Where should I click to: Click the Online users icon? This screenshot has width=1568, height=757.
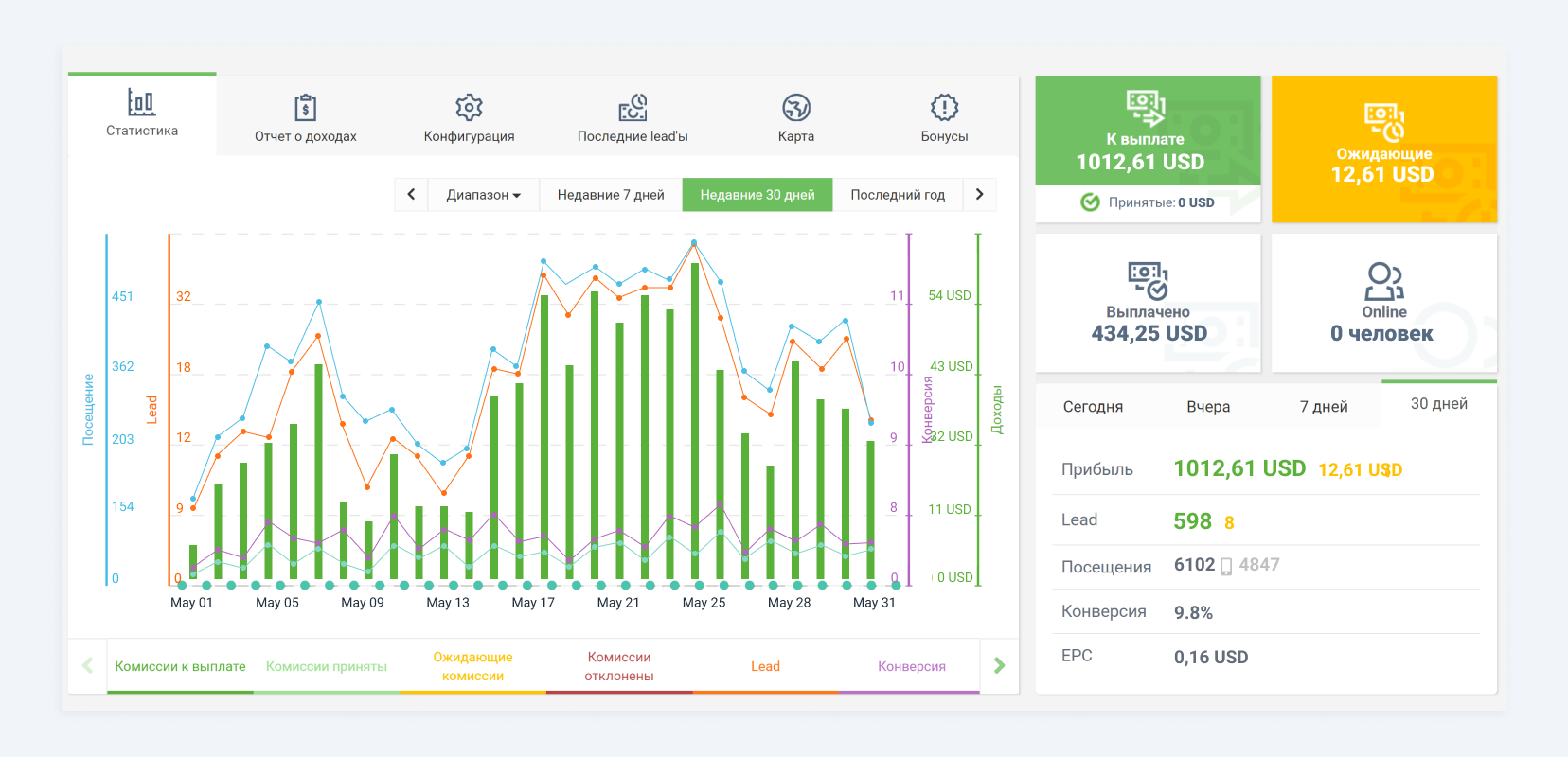pos(1384,281)
